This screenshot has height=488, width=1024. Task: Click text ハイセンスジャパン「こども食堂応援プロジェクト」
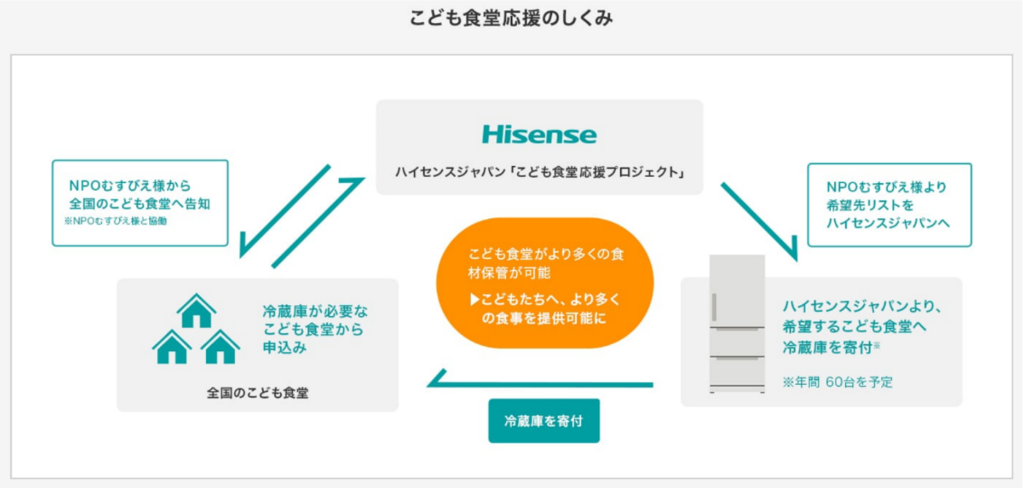[539, 172]
